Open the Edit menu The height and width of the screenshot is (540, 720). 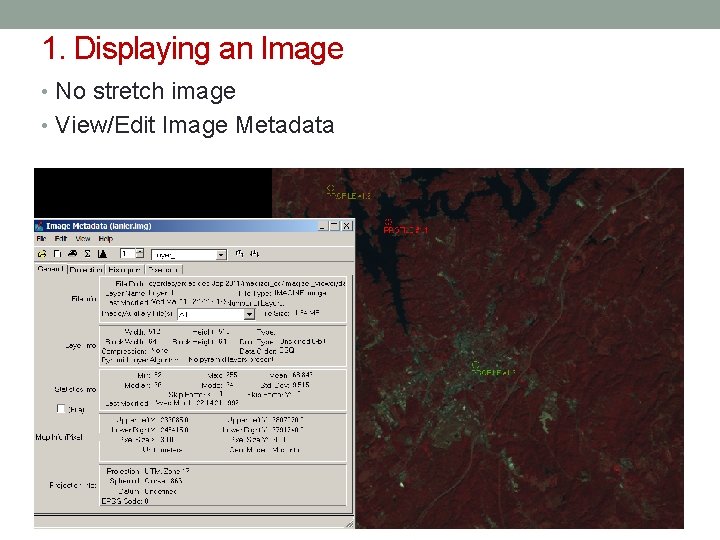point(61,239)
